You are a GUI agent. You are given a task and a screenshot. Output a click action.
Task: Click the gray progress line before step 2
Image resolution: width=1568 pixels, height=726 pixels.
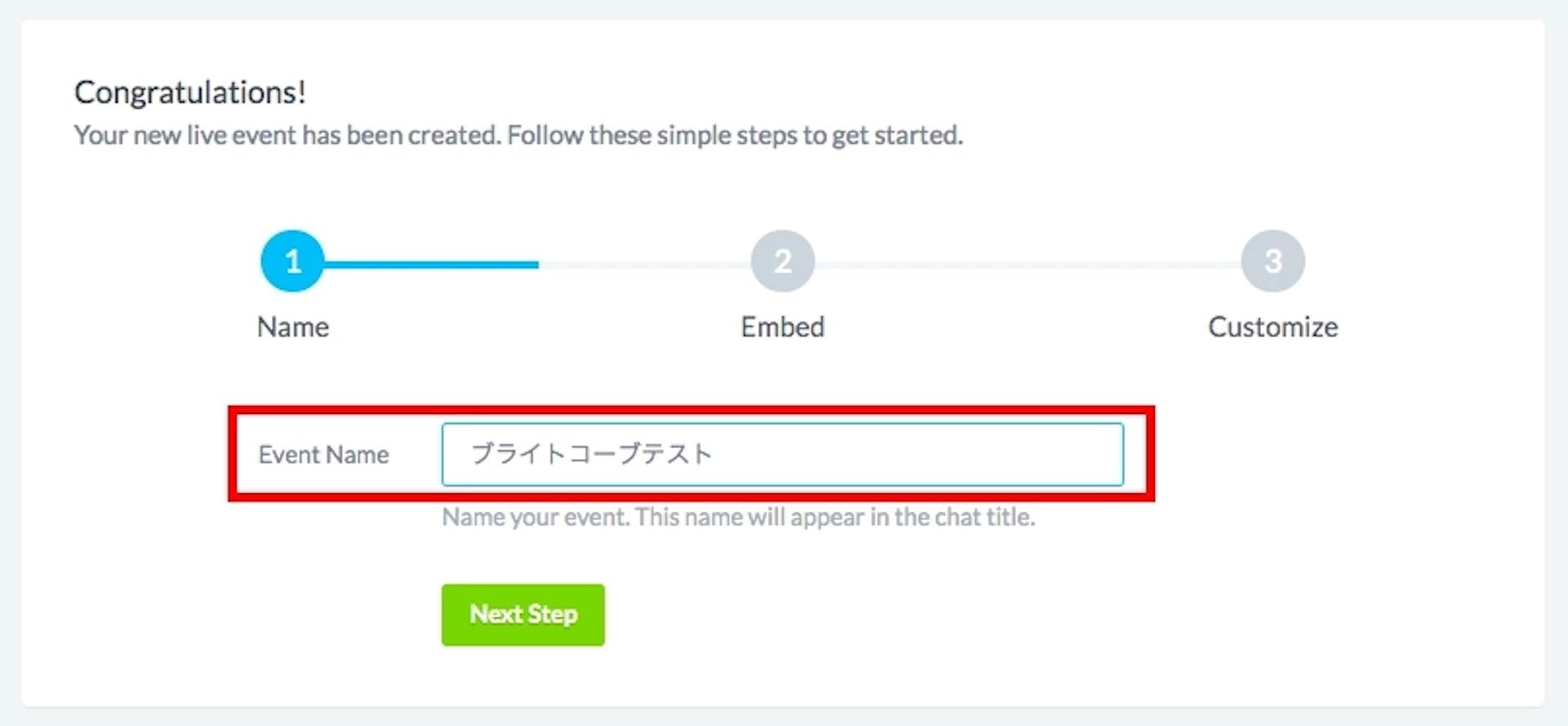tap(645, 265)
